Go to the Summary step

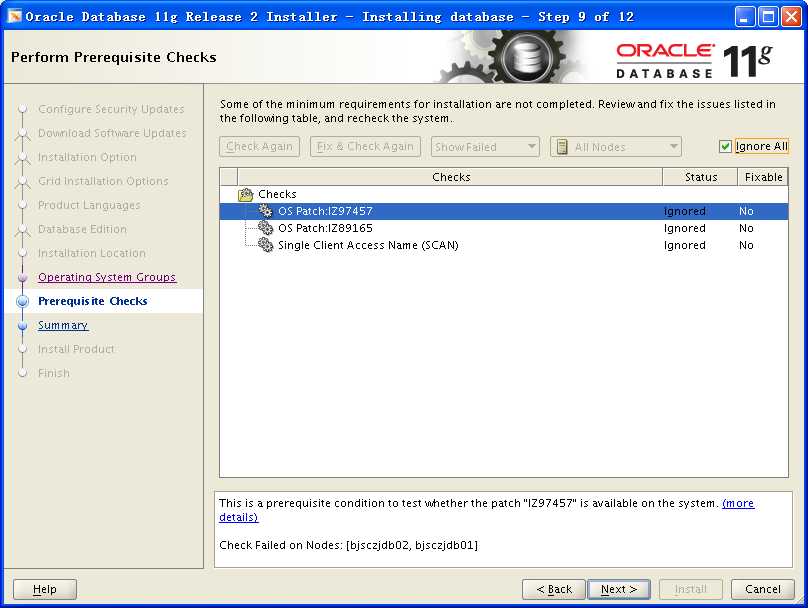(63, 326)
